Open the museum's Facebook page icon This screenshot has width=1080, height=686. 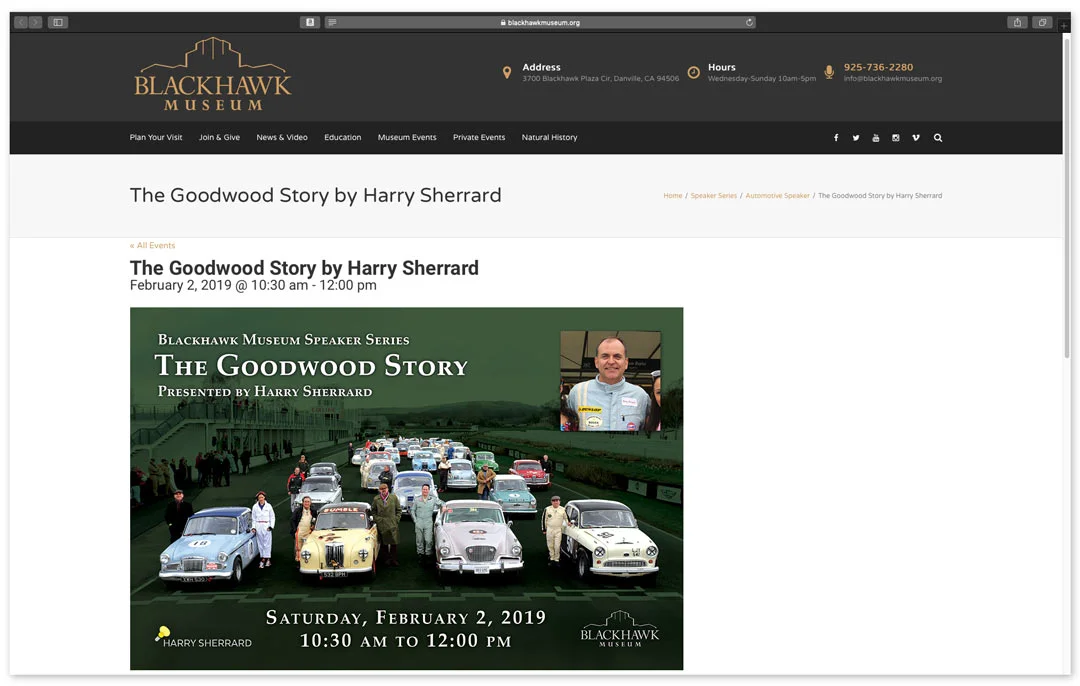coord(836,138)
